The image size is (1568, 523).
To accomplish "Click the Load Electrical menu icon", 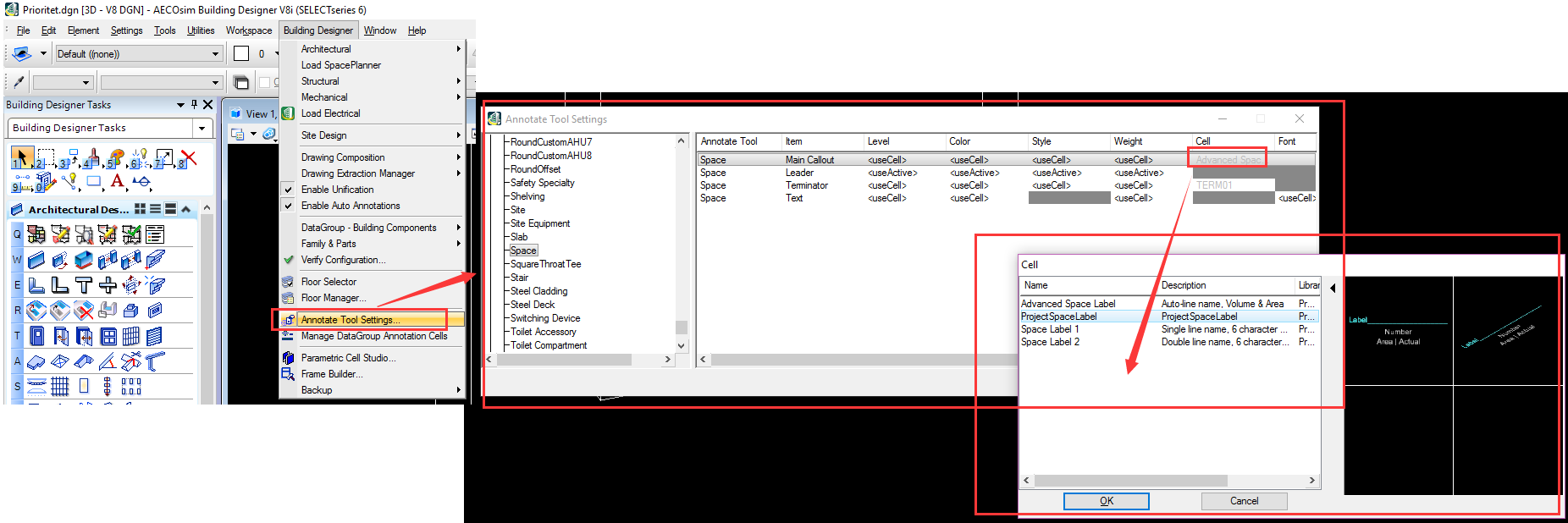I will coord(288,113).
